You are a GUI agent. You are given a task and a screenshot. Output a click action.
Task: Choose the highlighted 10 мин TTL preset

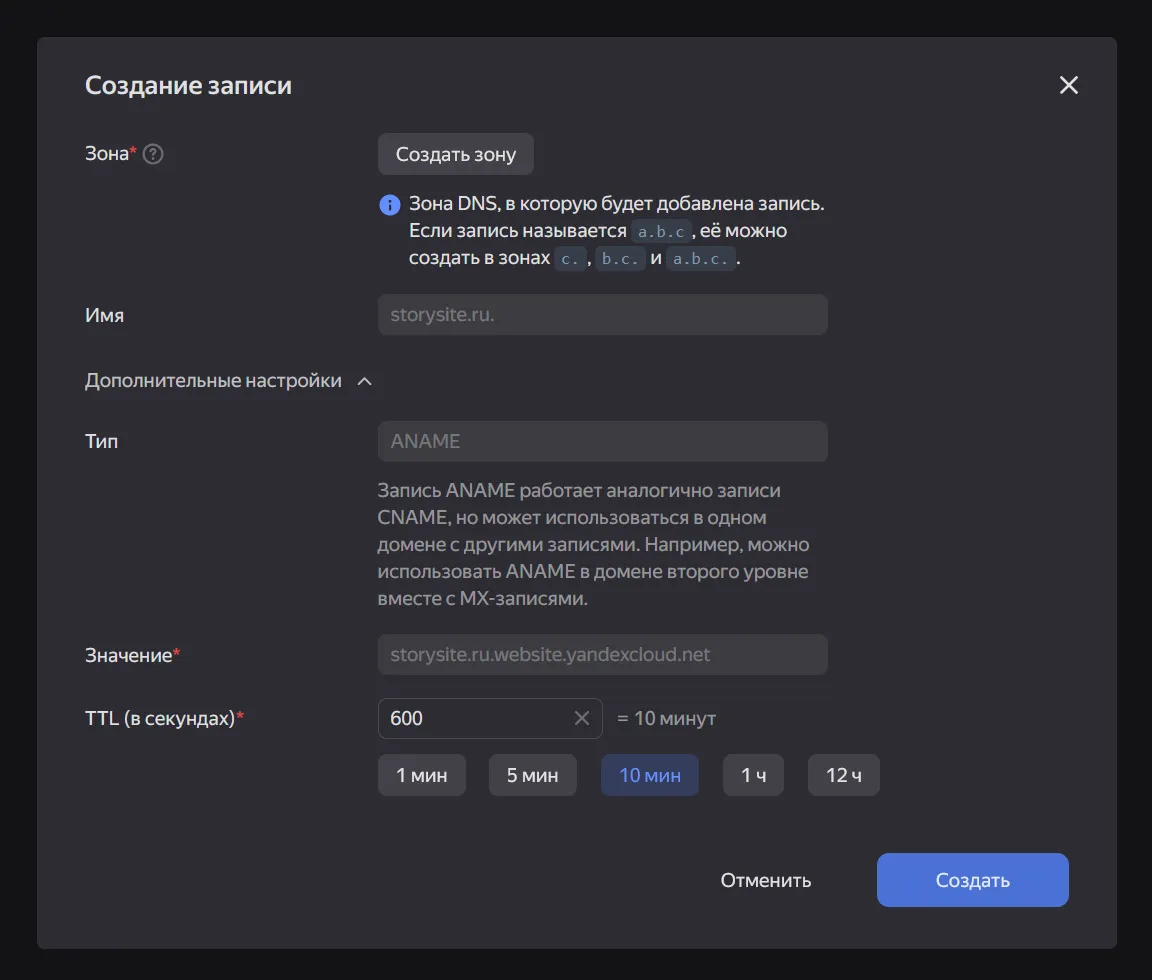click(649, 775)
